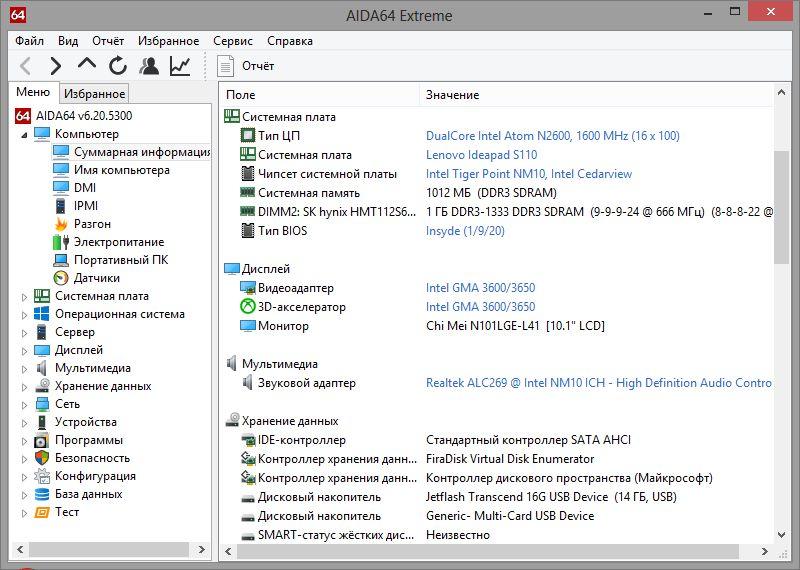The width and height of the screenshot is (800, 570).
Task: Open the Intel GMA 3600/3650 Видеоадаптер link
Action: (x=480, y=288)
